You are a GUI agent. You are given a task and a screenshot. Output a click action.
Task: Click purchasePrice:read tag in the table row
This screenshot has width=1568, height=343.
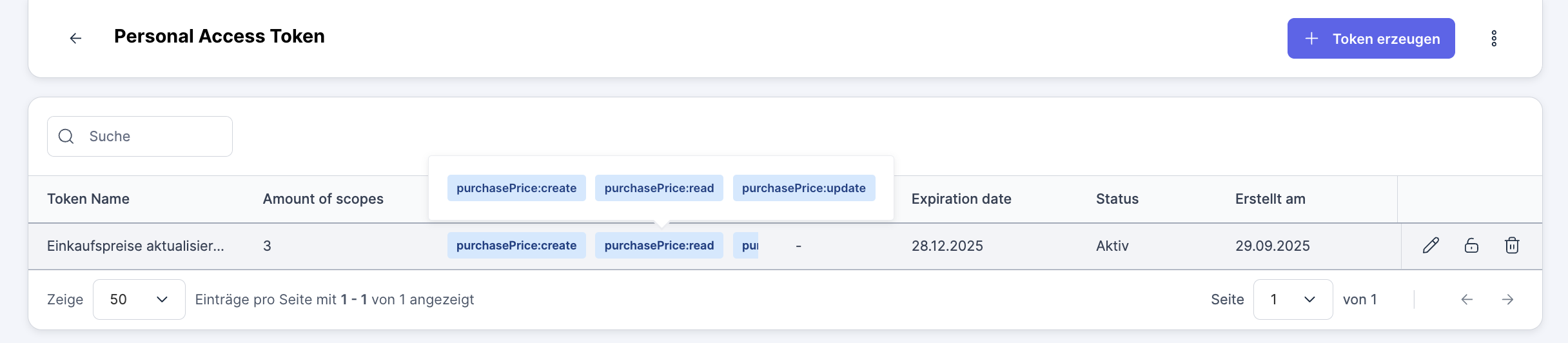pyautogui.click(x=658, y=246)
